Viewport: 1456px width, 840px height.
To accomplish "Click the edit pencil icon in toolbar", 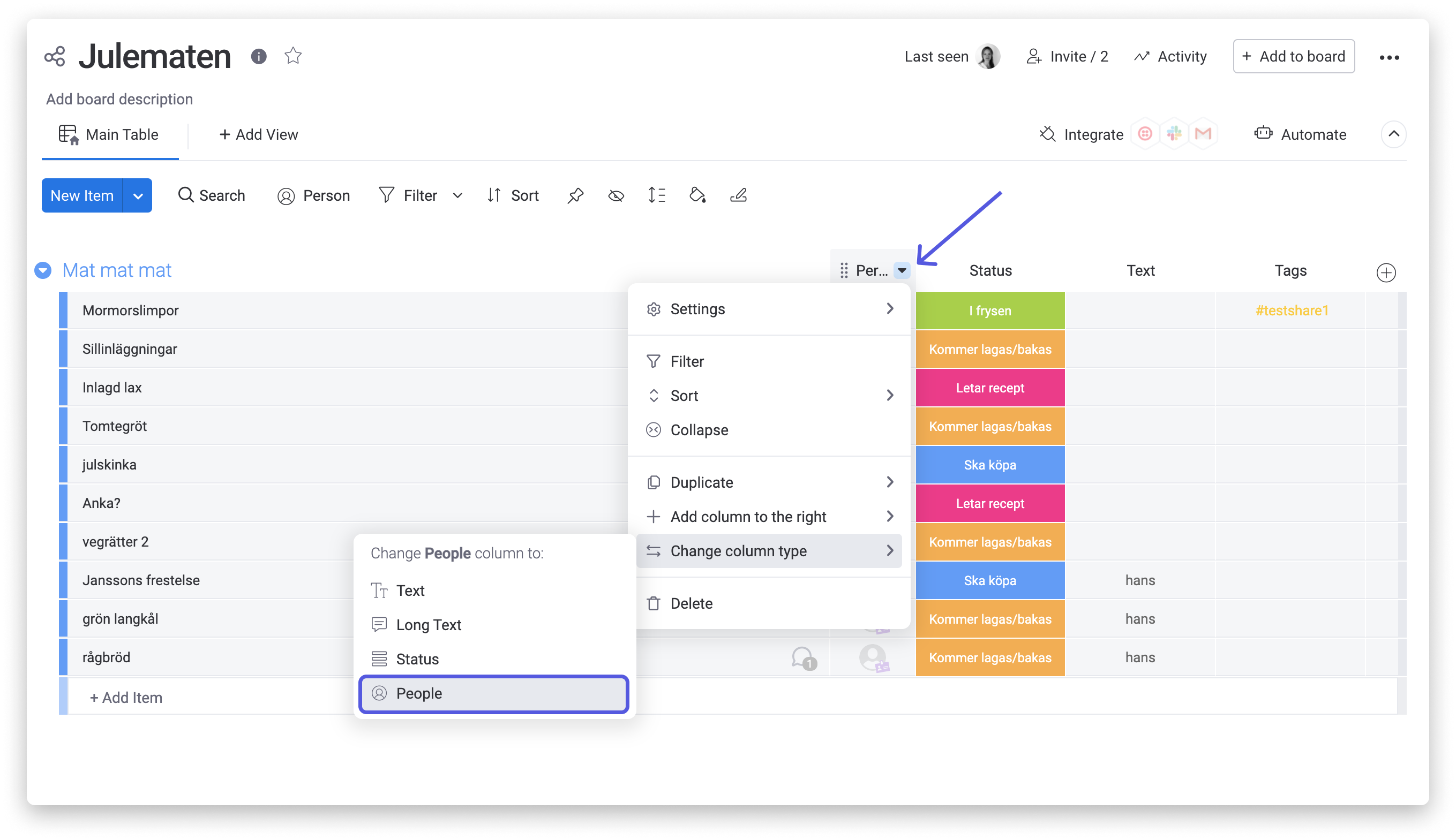I will (x=739, y=195).
